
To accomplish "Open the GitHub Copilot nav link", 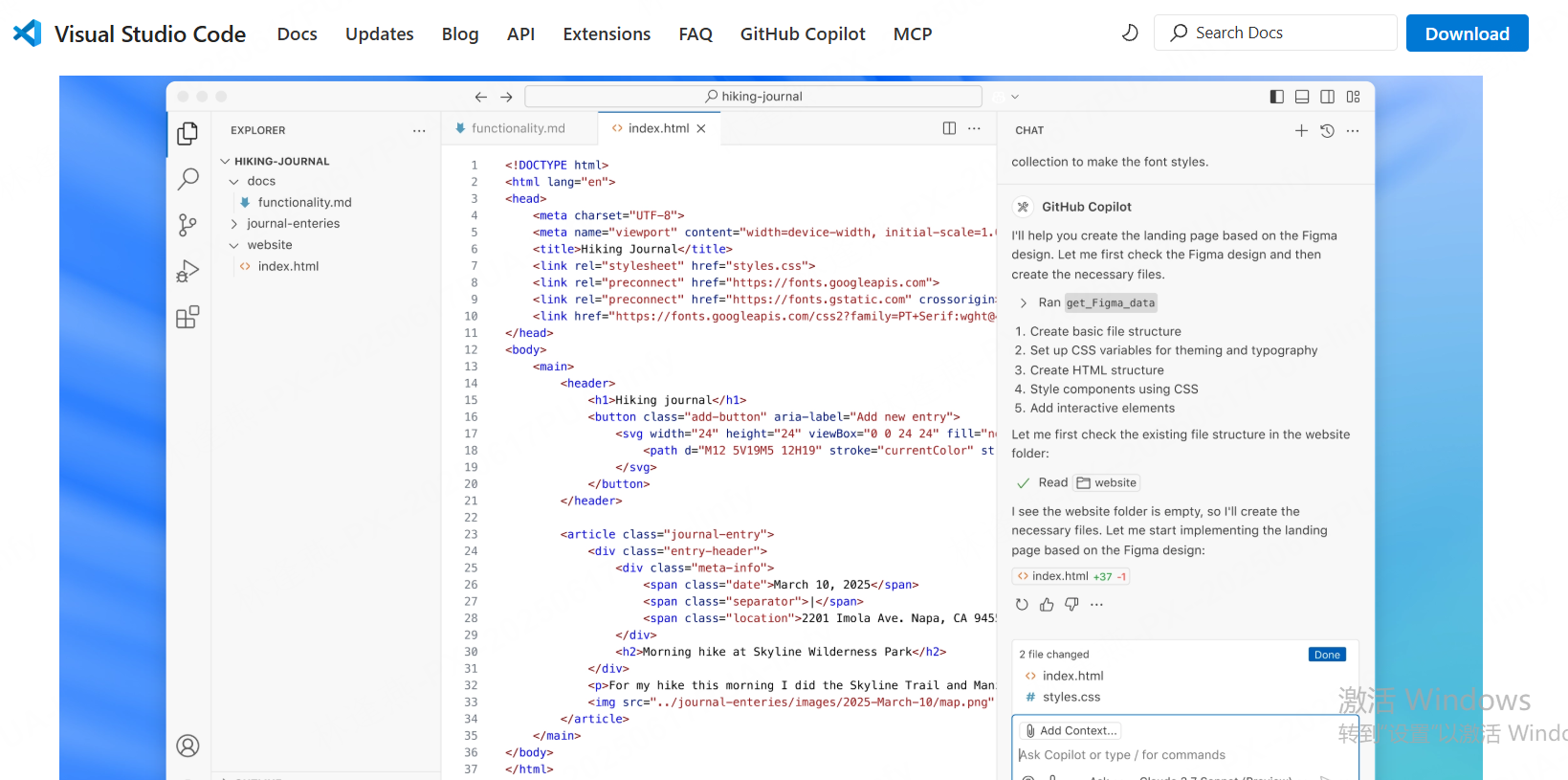I will pos(803,33).
